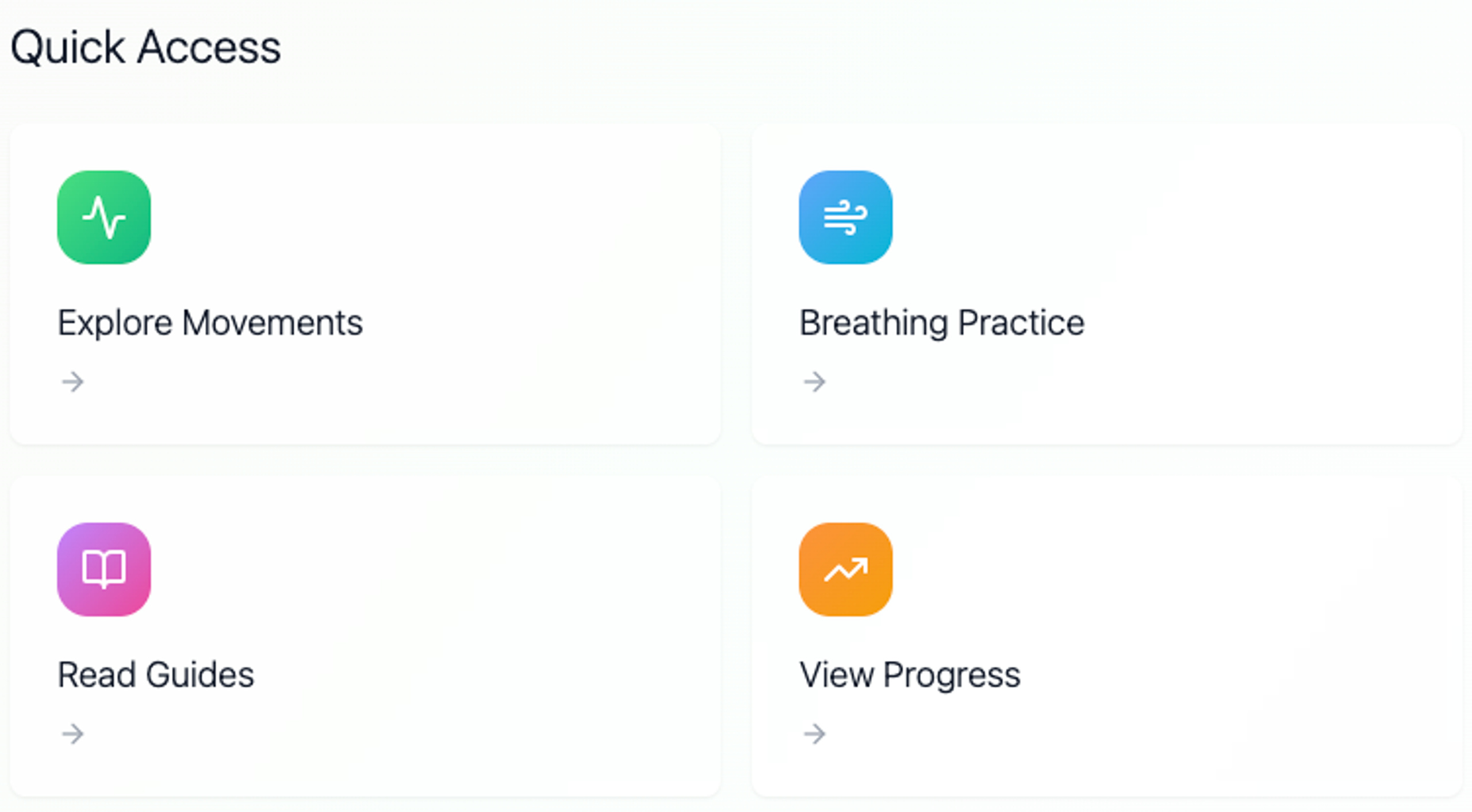Screen dimensions: 1472x812
Task: Open the Explore Movements card
Action: tap(365, 284)
